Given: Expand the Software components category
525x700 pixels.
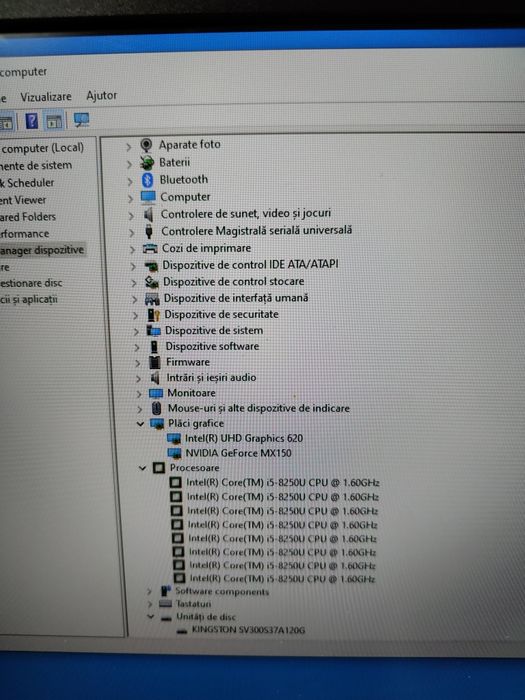Looking at the screenshot, I should point(150,592).
